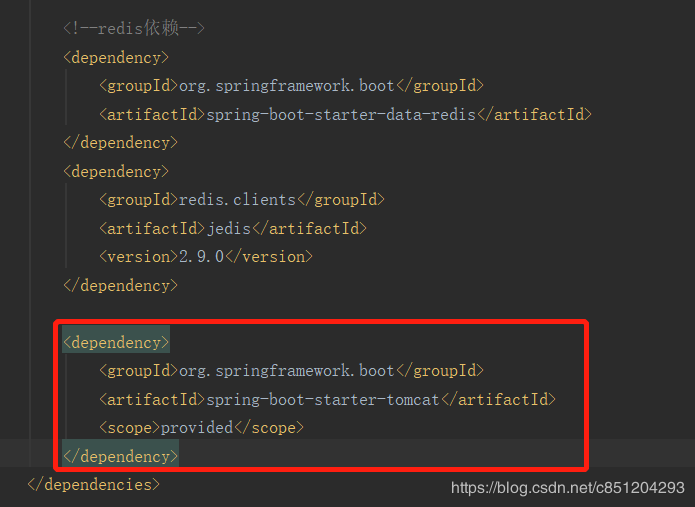Click the blank line above the highlighted dependency
This screenshot has width=695, height=507.
[x=300, y=313]
